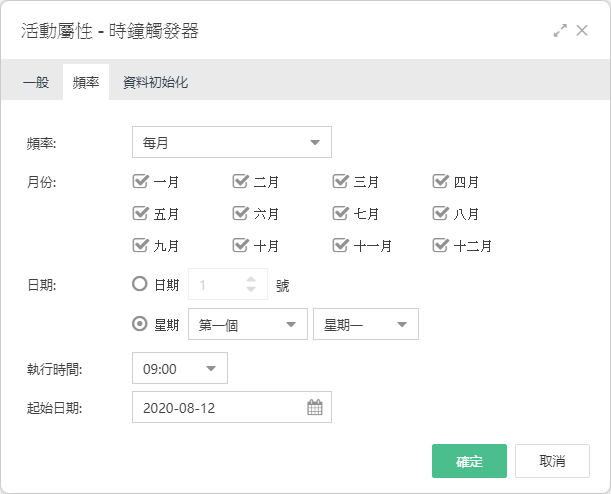The height and width of the screenshot is (494, 611).
Task: Decrease the day number with down arrow
Action: pyautogui.click(x=251, y=289)
